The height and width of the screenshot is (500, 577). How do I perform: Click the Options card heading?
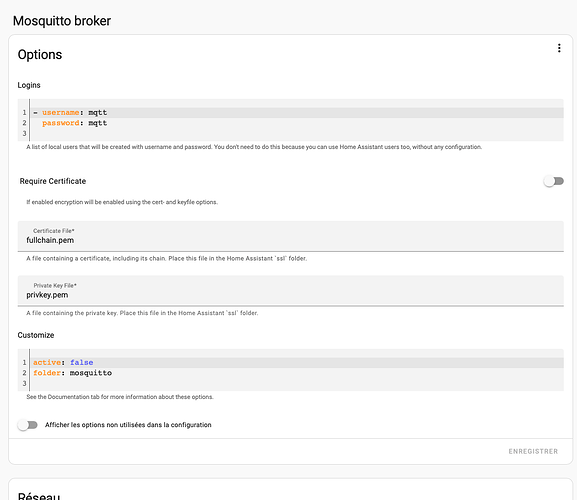point(40,54)
